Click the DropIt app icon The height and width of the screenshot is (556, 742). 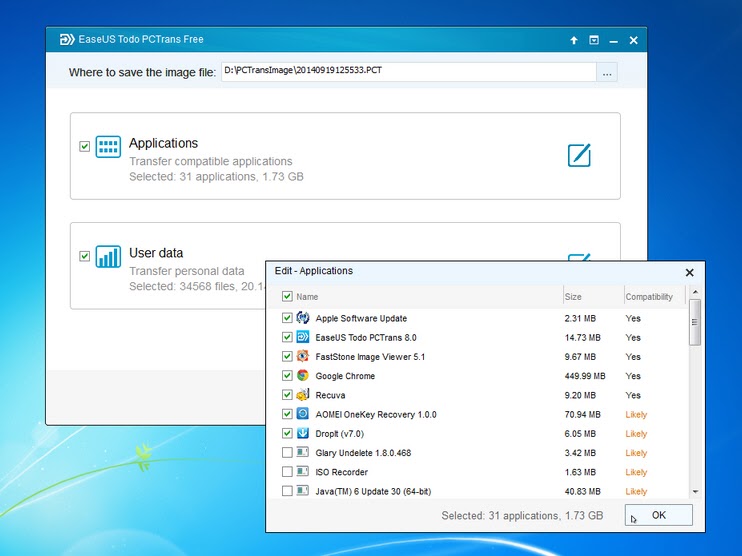click(x=303, y=433)
